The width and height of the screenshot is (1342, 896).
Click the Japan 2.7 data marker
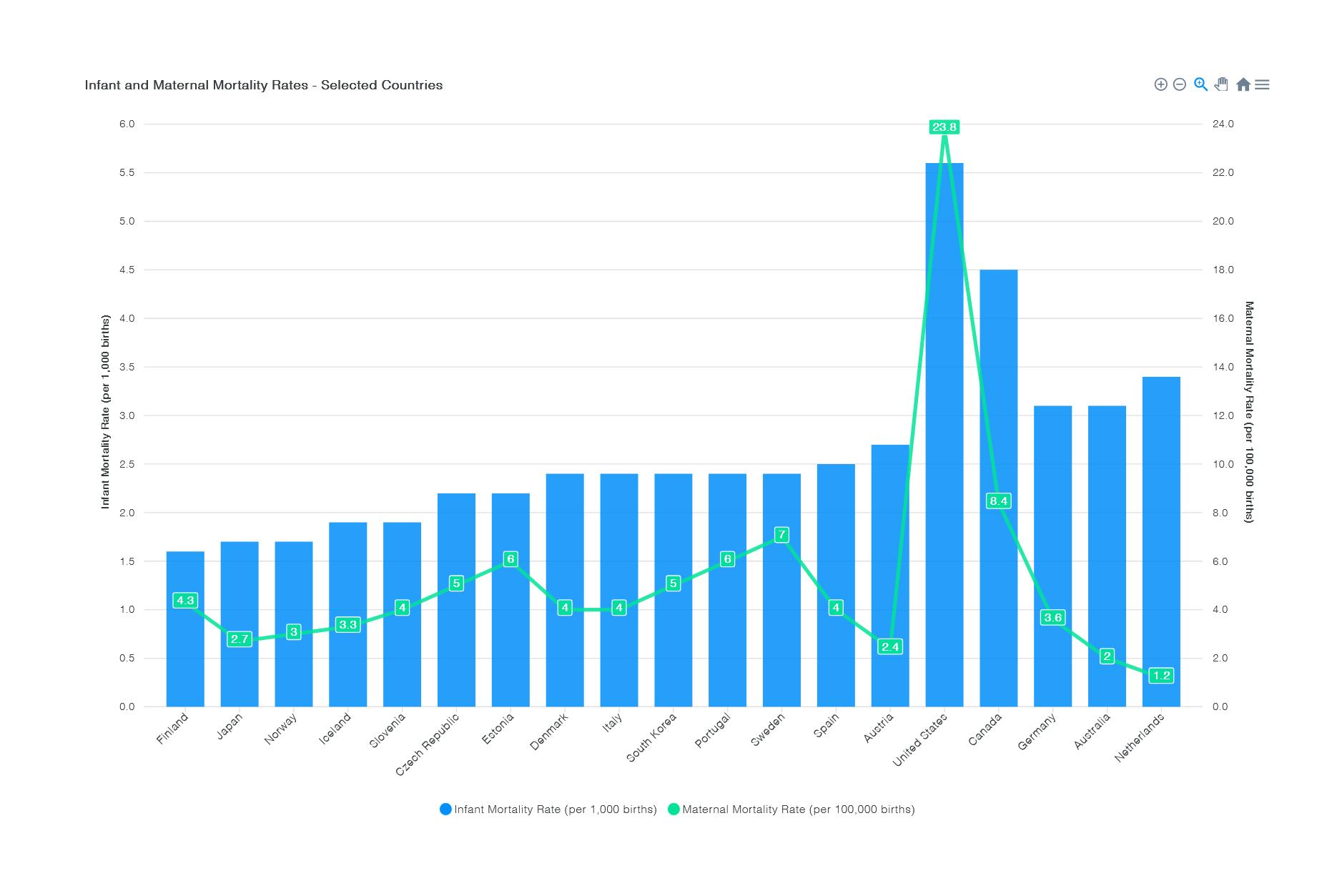pos(240,639)
